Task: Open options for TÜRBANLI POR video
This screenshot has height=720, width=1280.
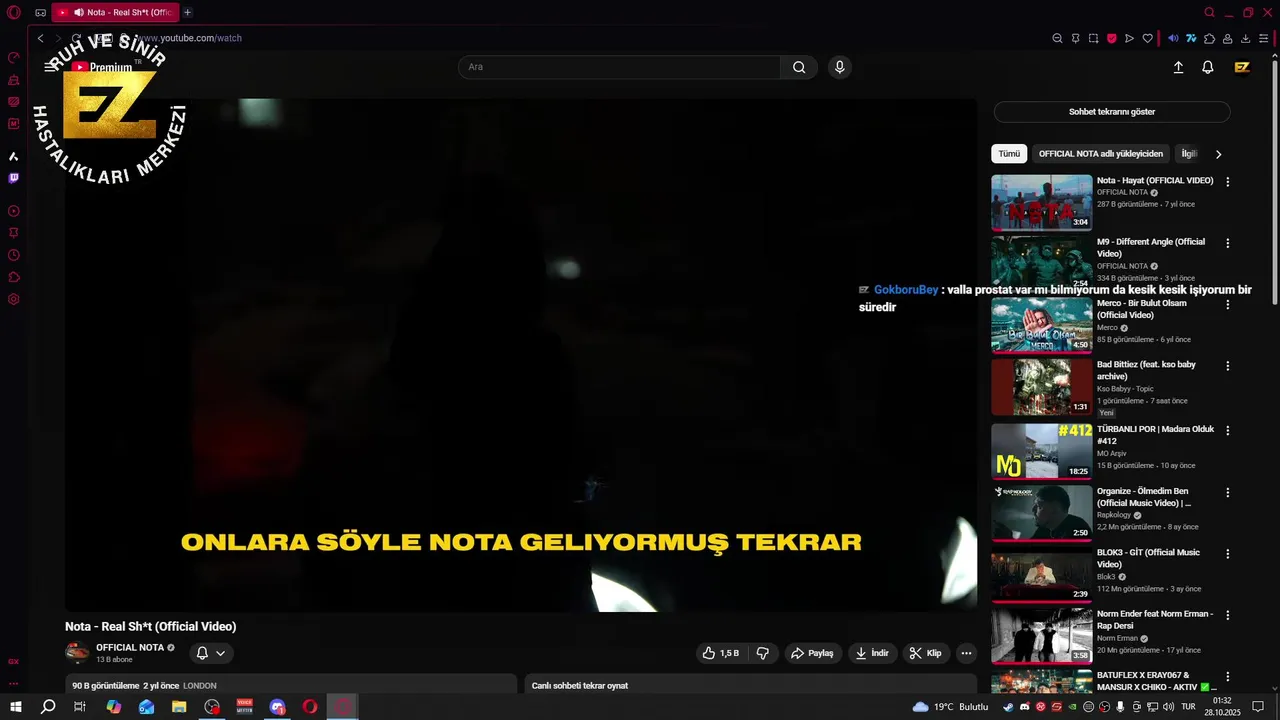Action: click(1228, 430)
